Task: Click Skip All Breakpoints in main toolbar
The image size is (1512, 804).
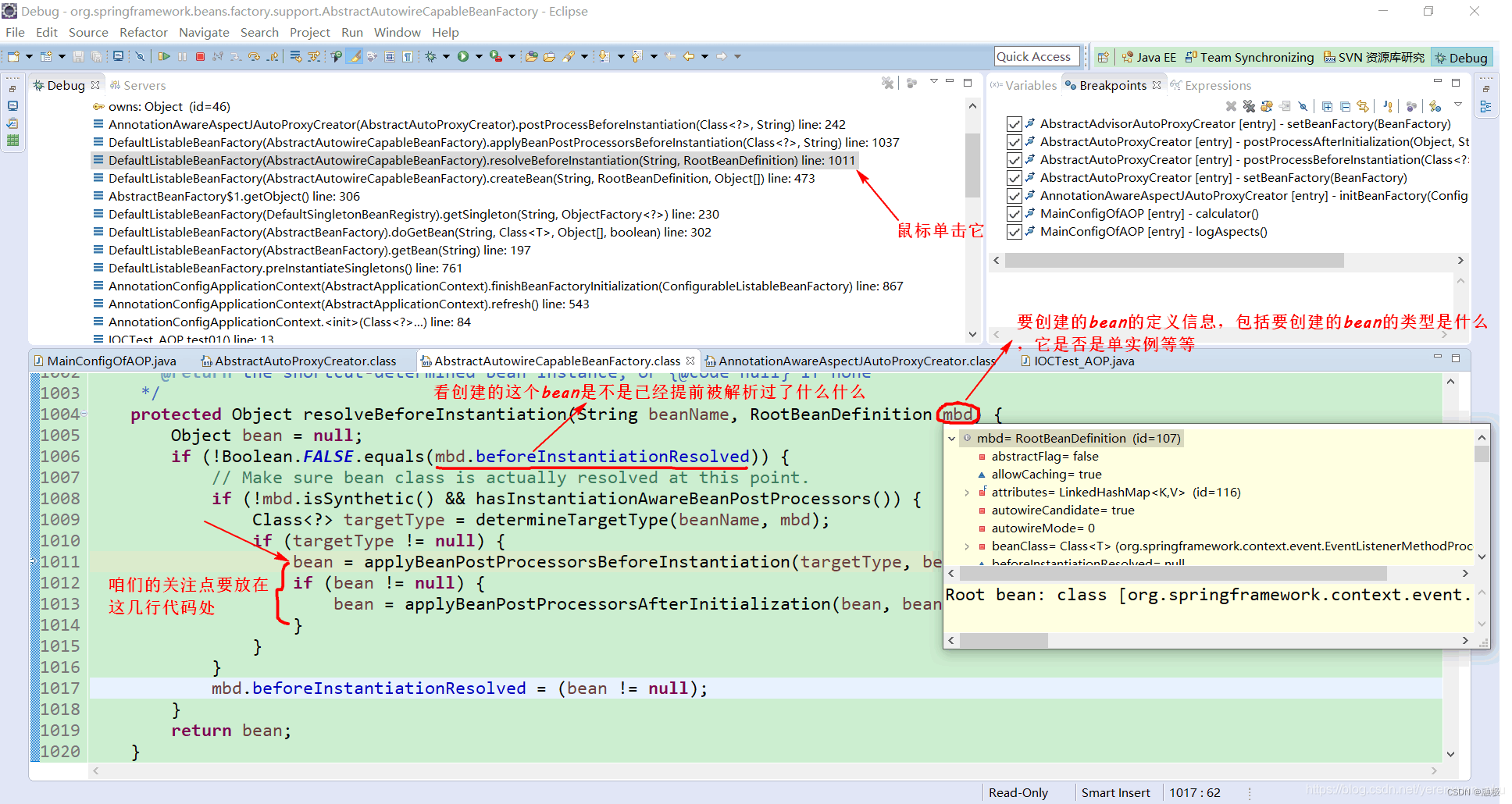Action: tap(140, 56)
